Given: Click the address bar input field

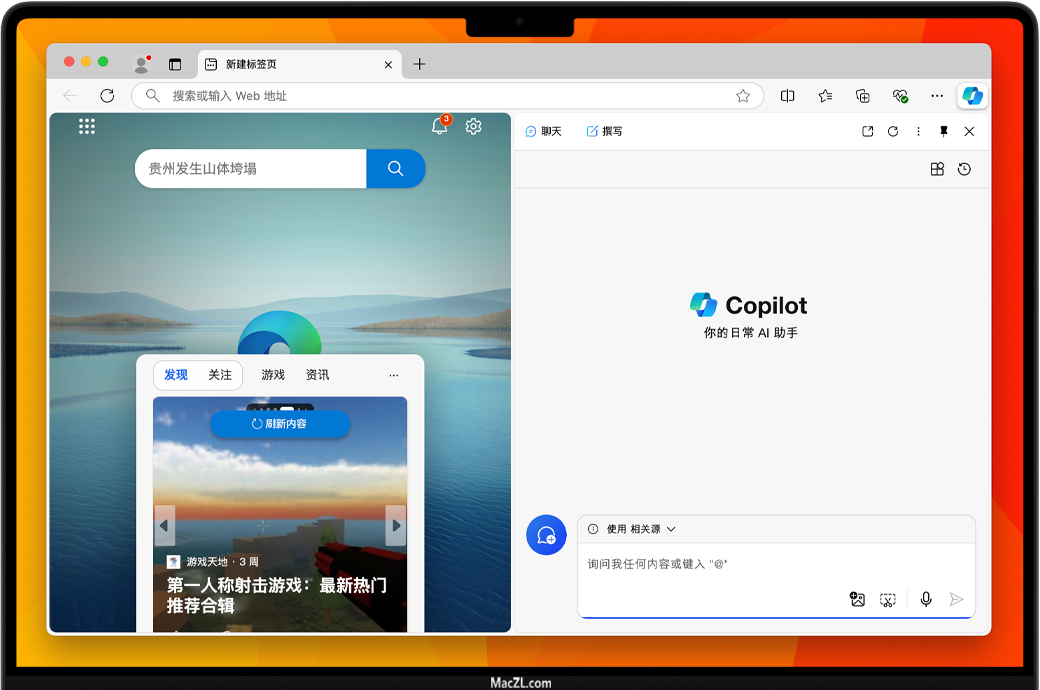Looking at the screenshot, I should coord(440,96).
